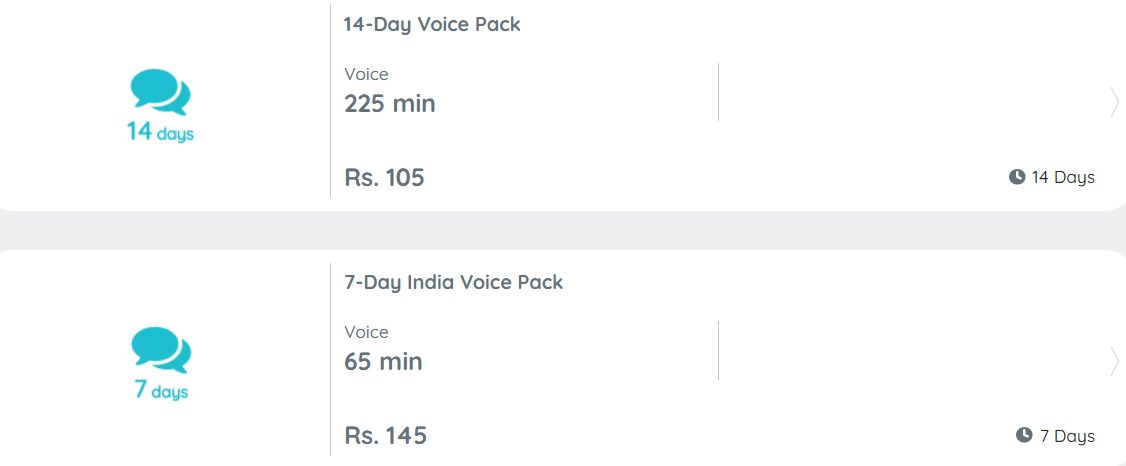Click the clock icon beside 7 Days
1126x466 pixels.
tap(1024, 435)
